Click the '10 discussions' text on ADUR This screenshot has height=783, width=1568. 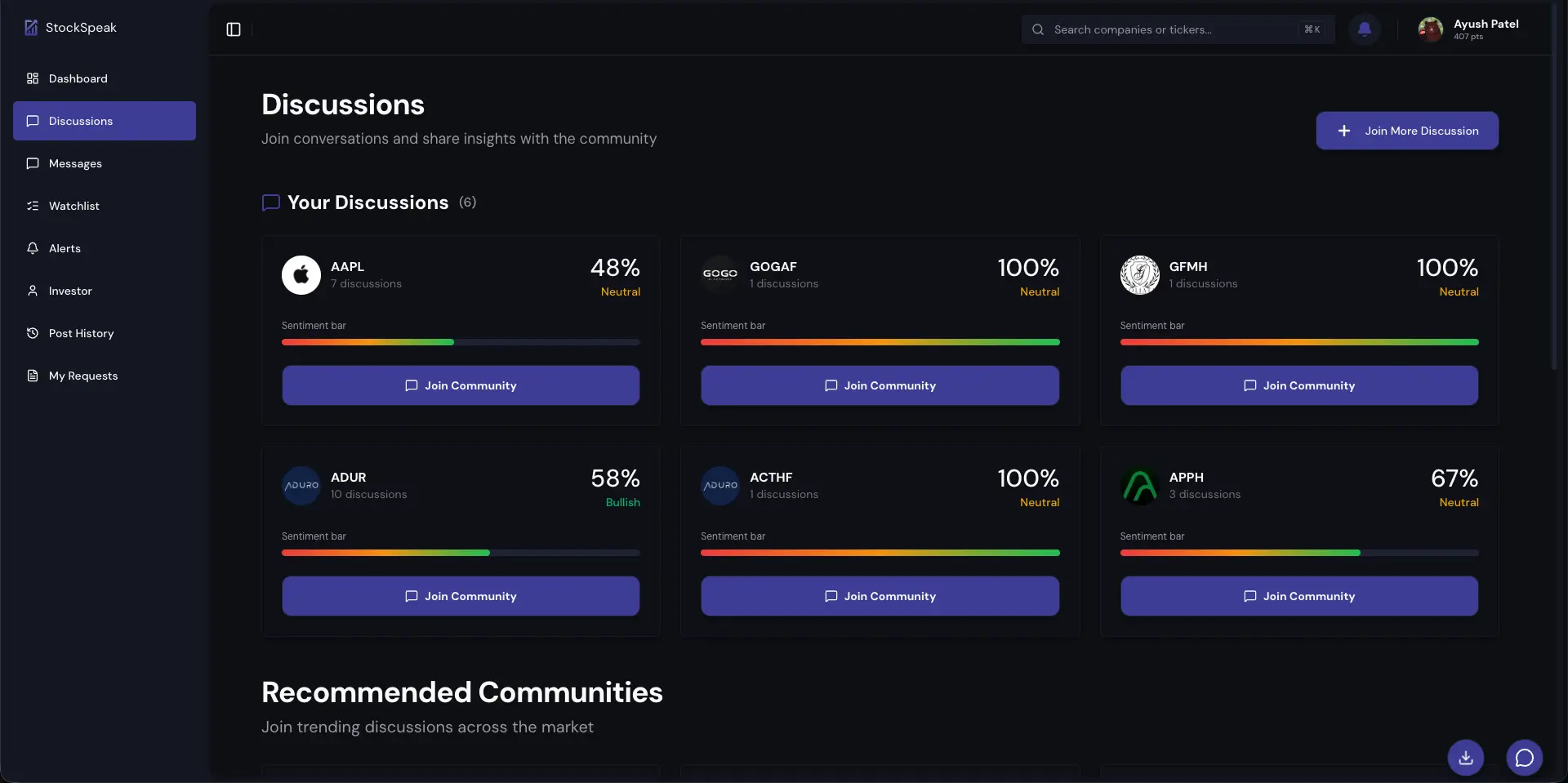pyautogui.click(x=368, y=495)
